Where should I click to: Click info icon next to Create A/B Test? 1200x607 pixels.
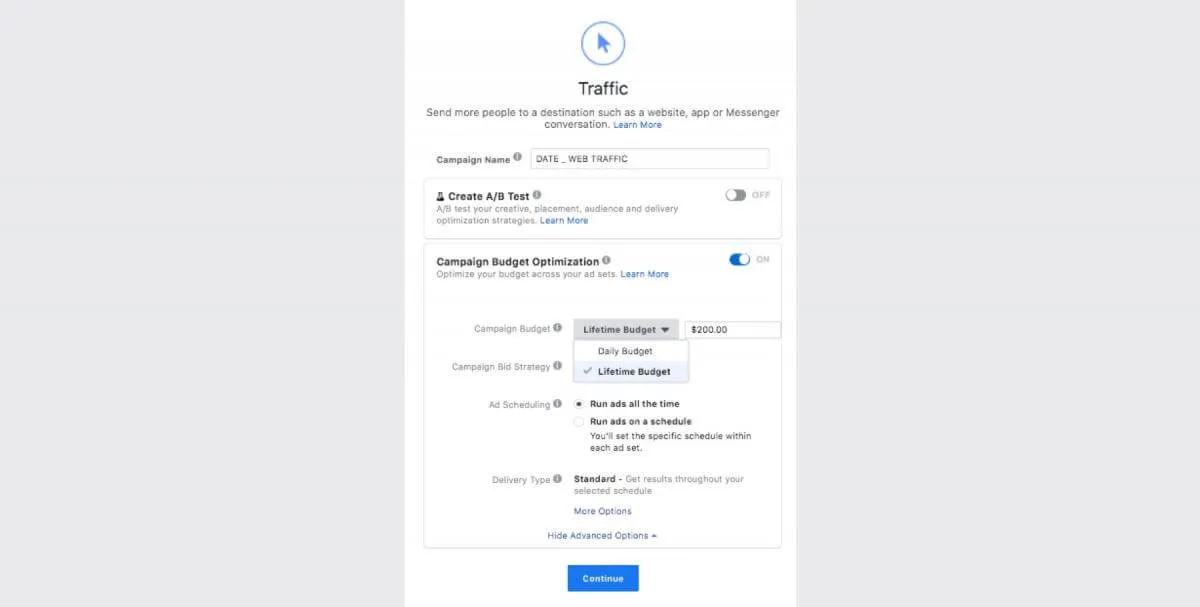coord(537,195)
